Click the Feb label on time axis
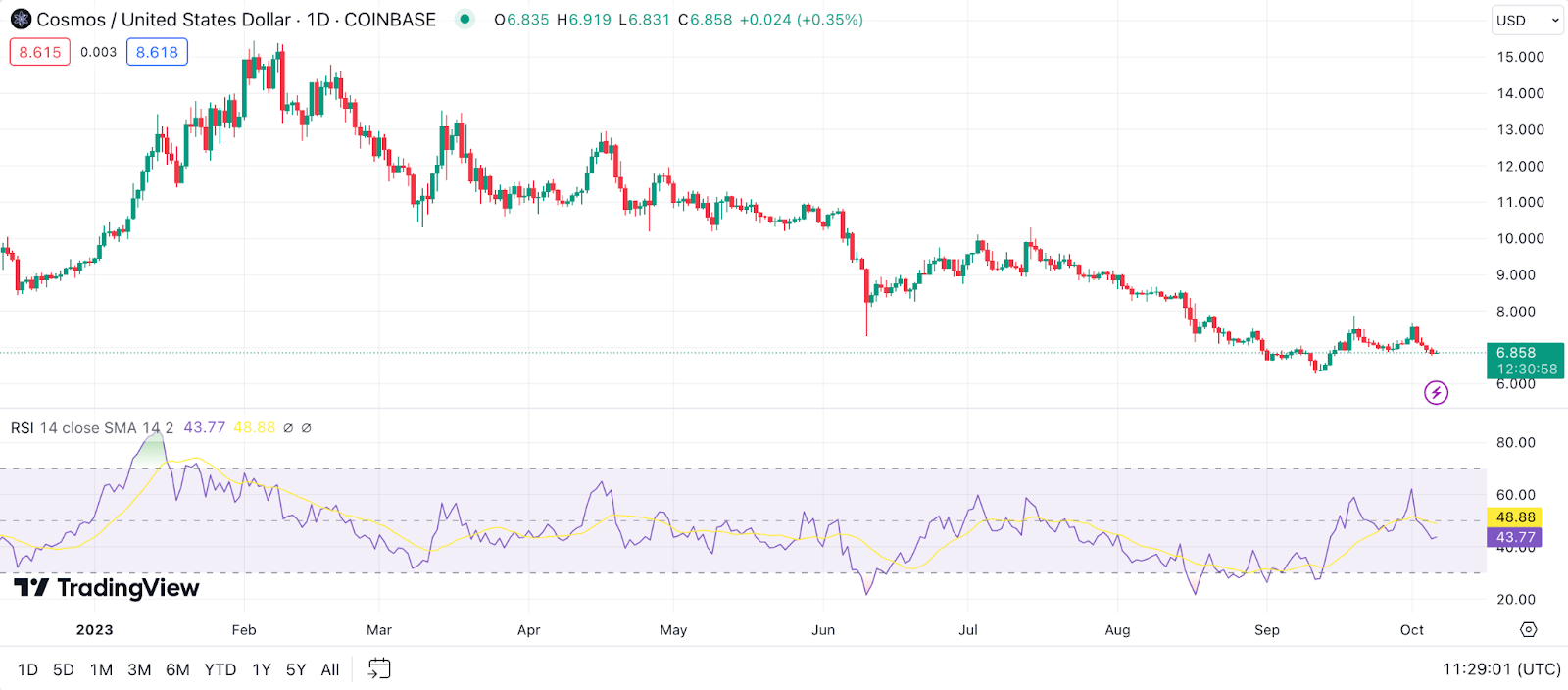Image resolution: width=1568 pixels, height=690 pixels. pos(244,630)
